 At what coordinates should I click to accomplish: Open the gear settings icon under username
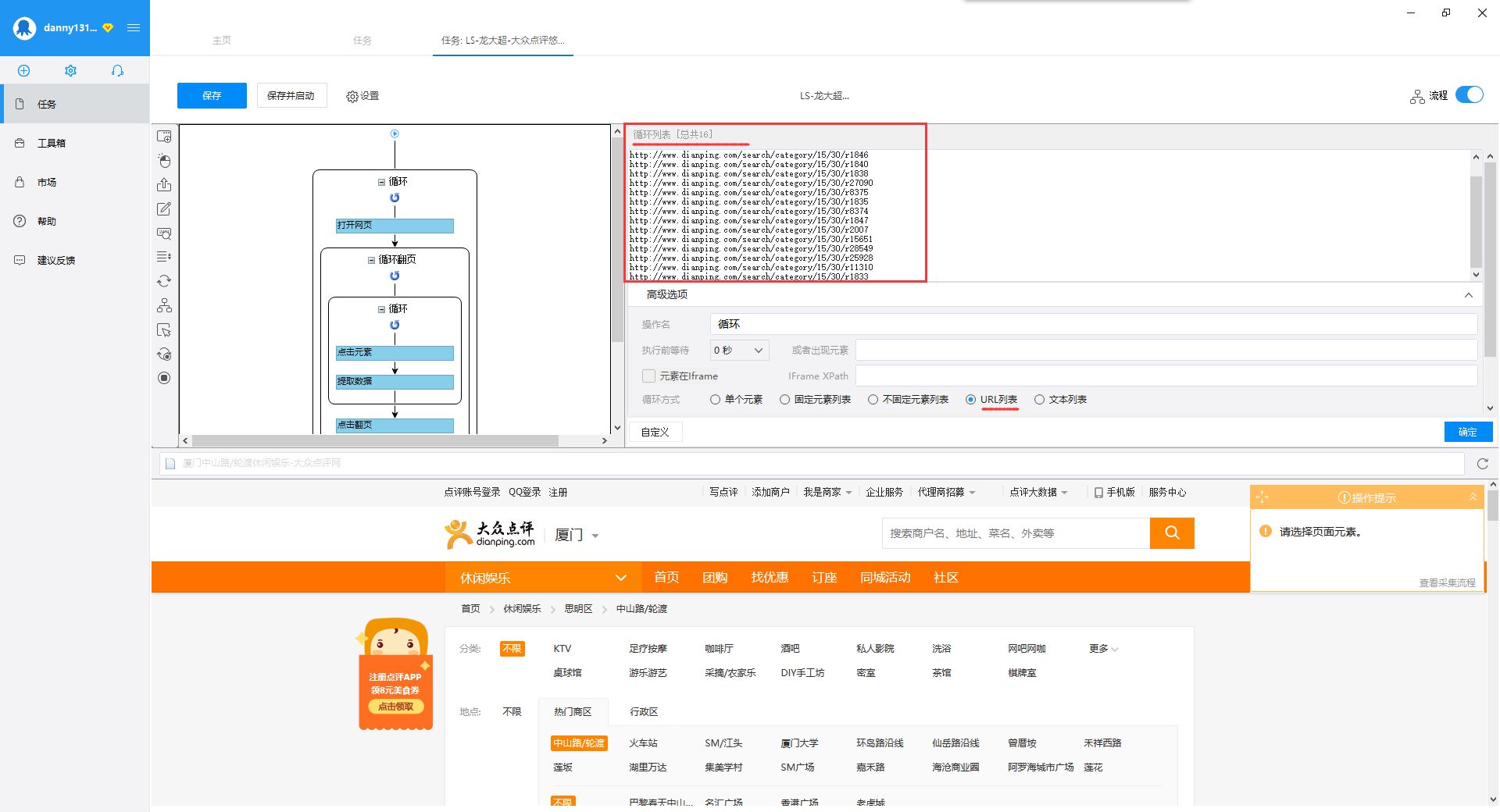[x=70, y=70]
